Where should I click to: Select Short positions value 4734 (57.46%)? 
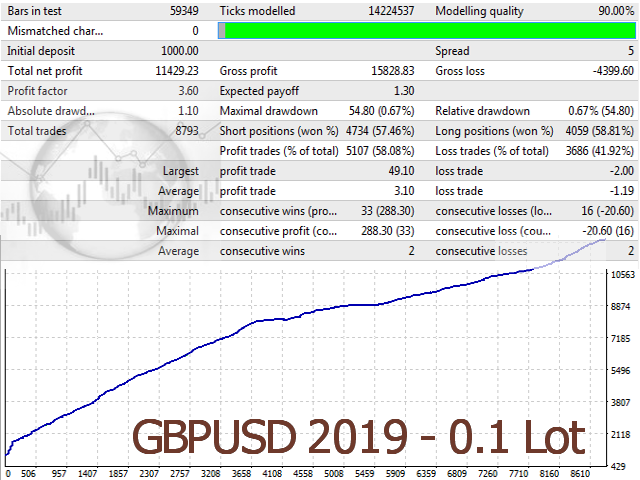380,131
